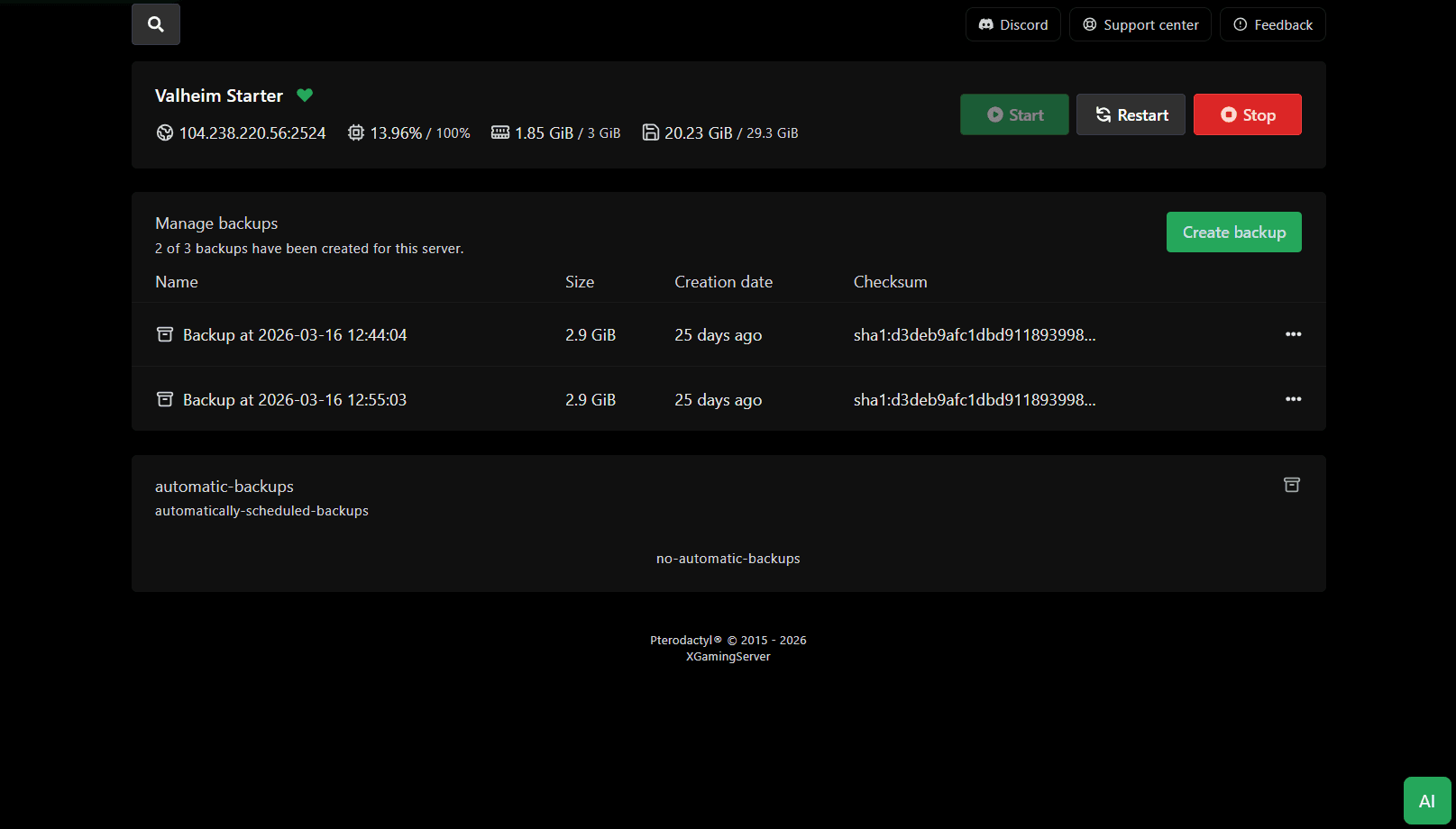The height and width of the screenshot is (829, 1456).
Task: Click the Name column header
Action: 177,282
